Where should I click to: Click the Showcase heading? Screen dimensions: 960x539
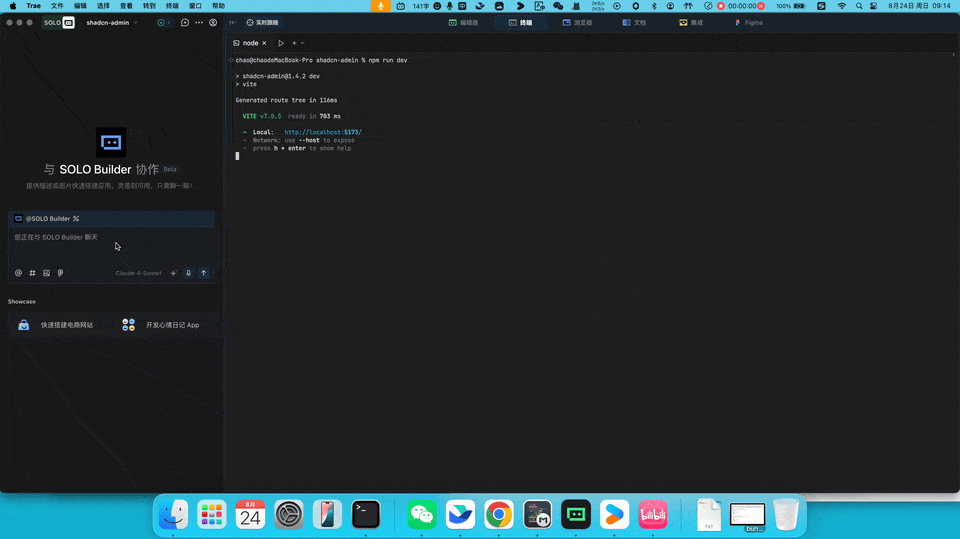pos(21,302)
